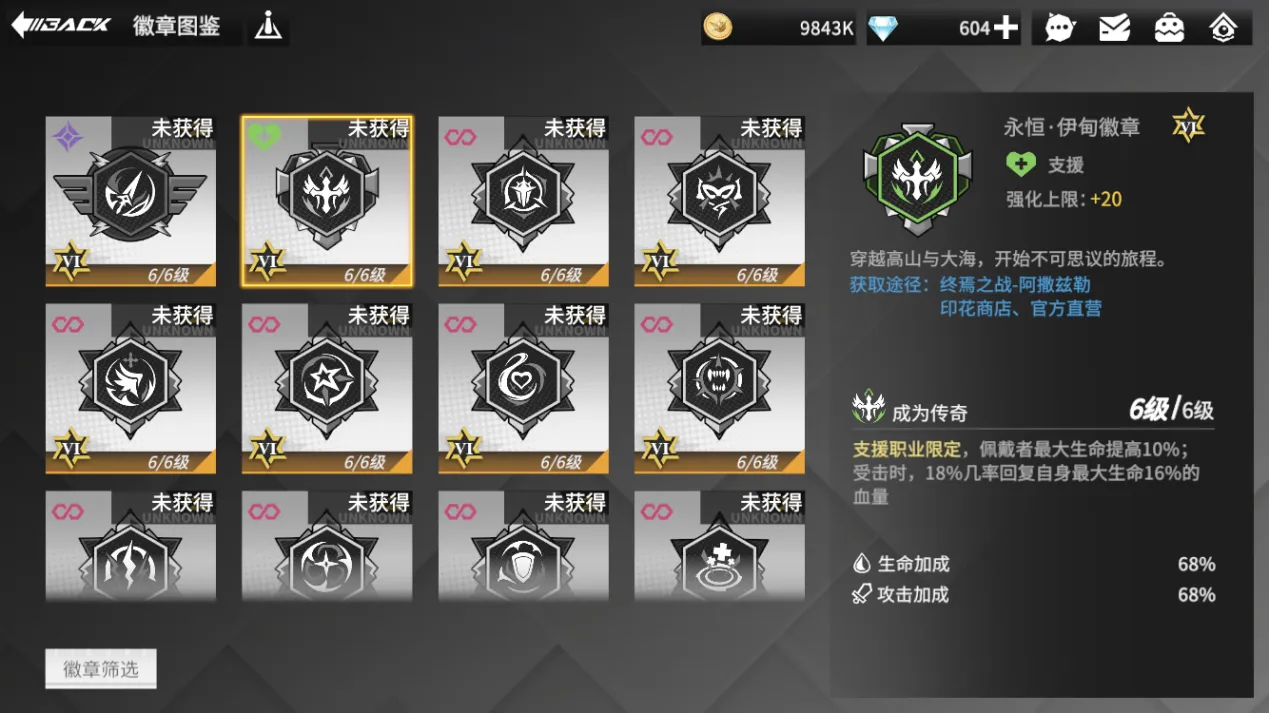Click the home base icon
This screenshot has height=713, width=1269.
click(x=1223, y=28)
